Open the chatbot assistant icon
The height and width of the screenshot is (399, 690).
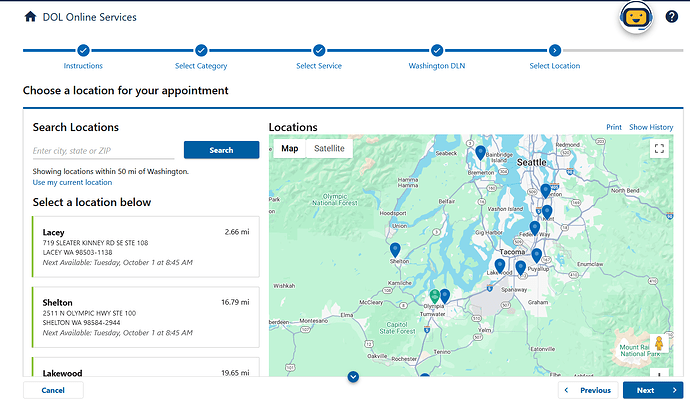636,18
